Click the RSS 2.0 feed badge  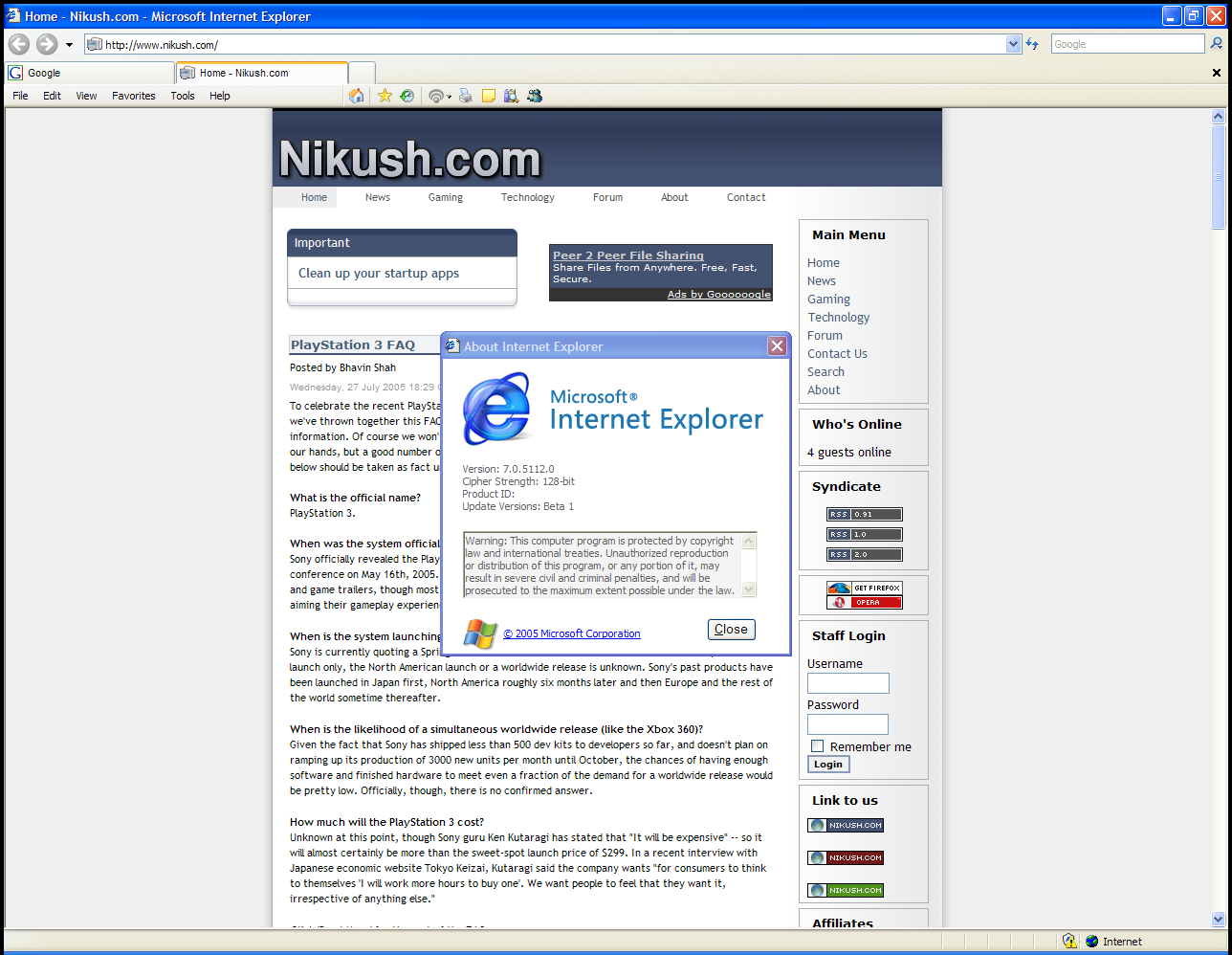(865, 554)
